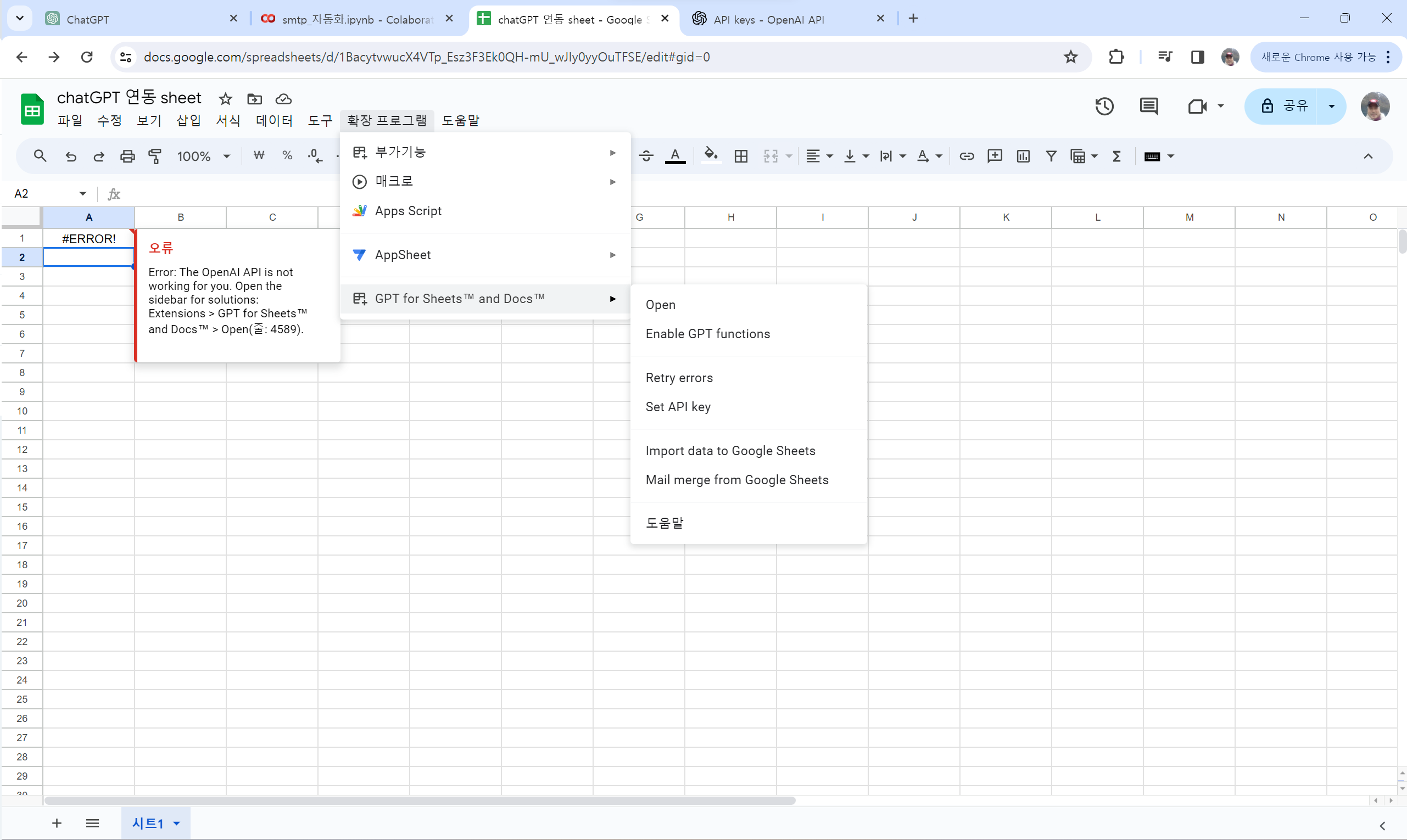Open the functions sigma menu

pyautogui.click(x=1116, y=156)
